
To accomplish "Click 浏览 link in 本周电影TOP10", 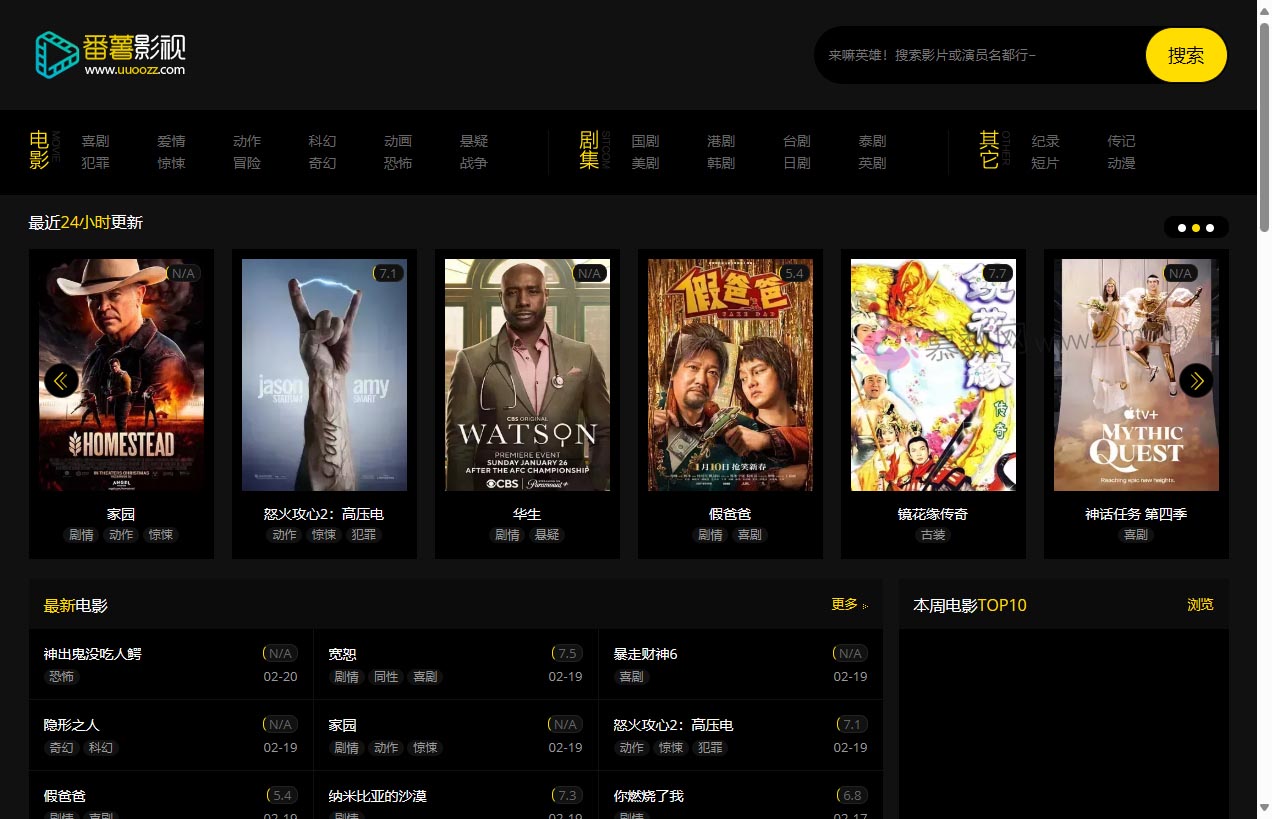I will pos(1200,604).
